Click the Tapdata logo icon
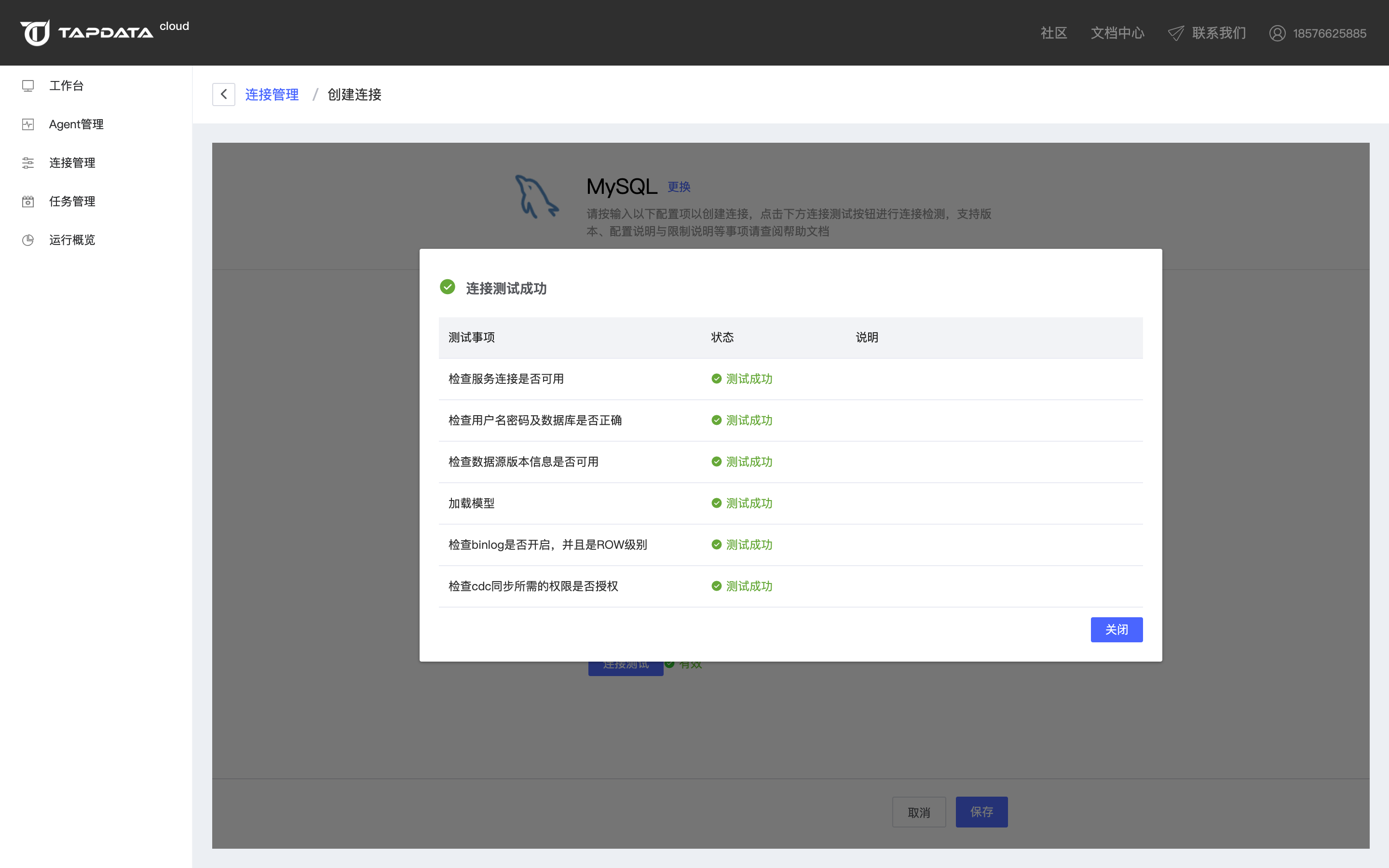 click(x=36, y=33)
